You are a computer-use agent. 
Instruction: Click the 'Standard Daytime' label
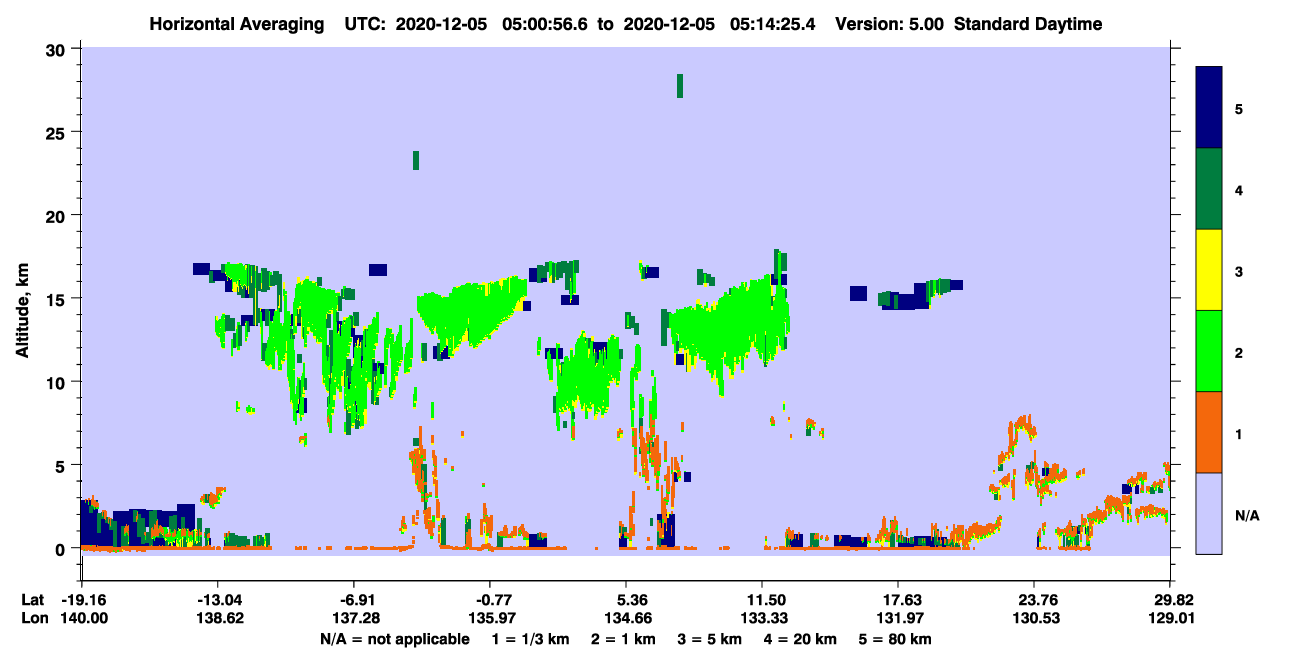1028,24
